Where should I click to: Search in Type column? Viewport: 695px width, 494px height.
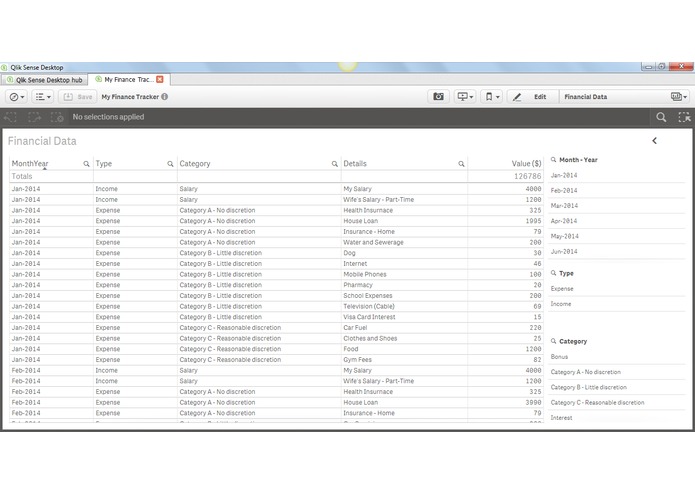[x=170, y=164]
